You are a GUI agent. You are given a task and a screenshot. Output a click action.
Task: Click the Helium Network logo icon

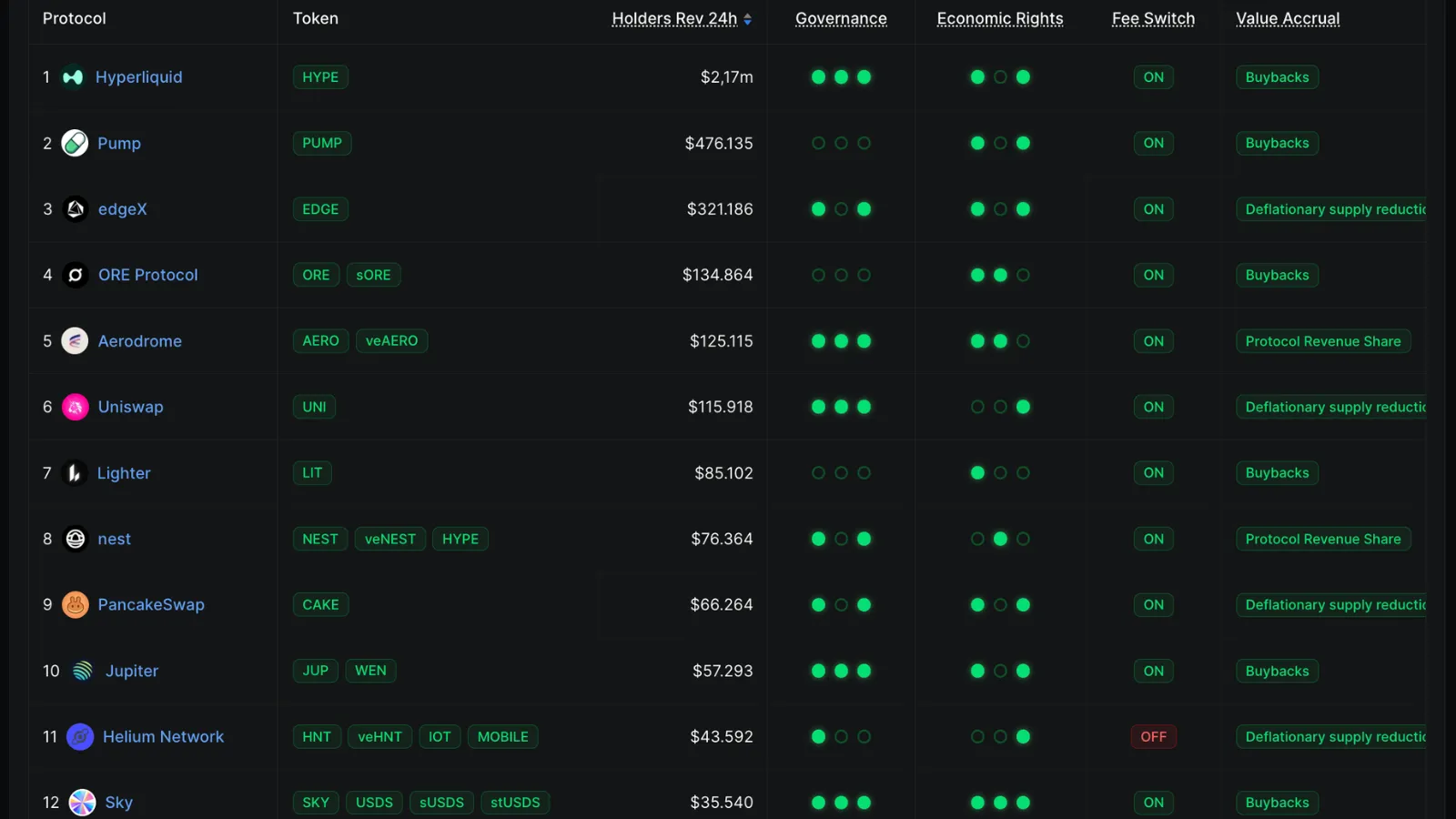pos(80,736)
